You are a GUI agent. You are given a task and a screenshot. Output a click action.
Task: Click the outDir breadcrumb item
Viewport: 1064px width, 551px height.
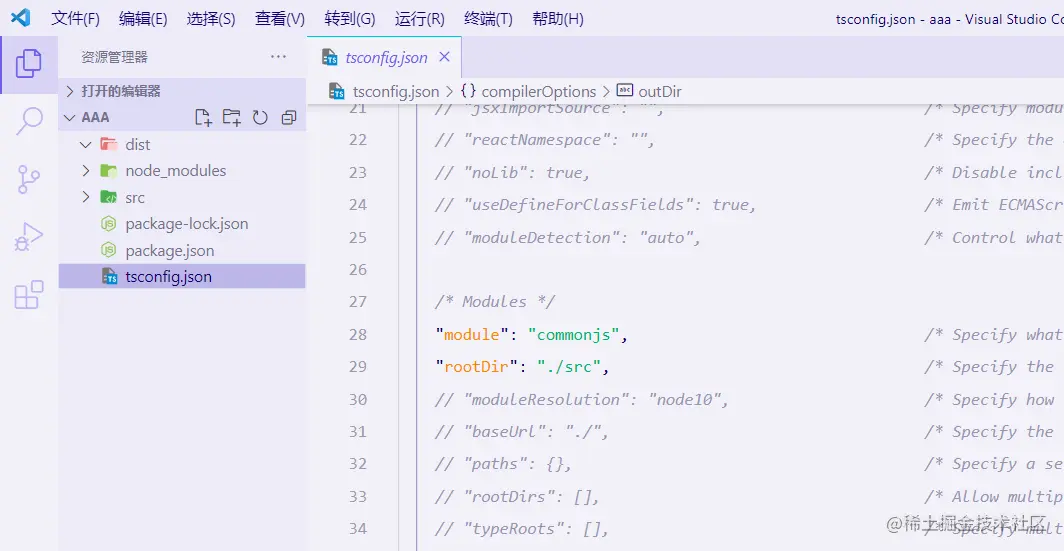(660, 92)
